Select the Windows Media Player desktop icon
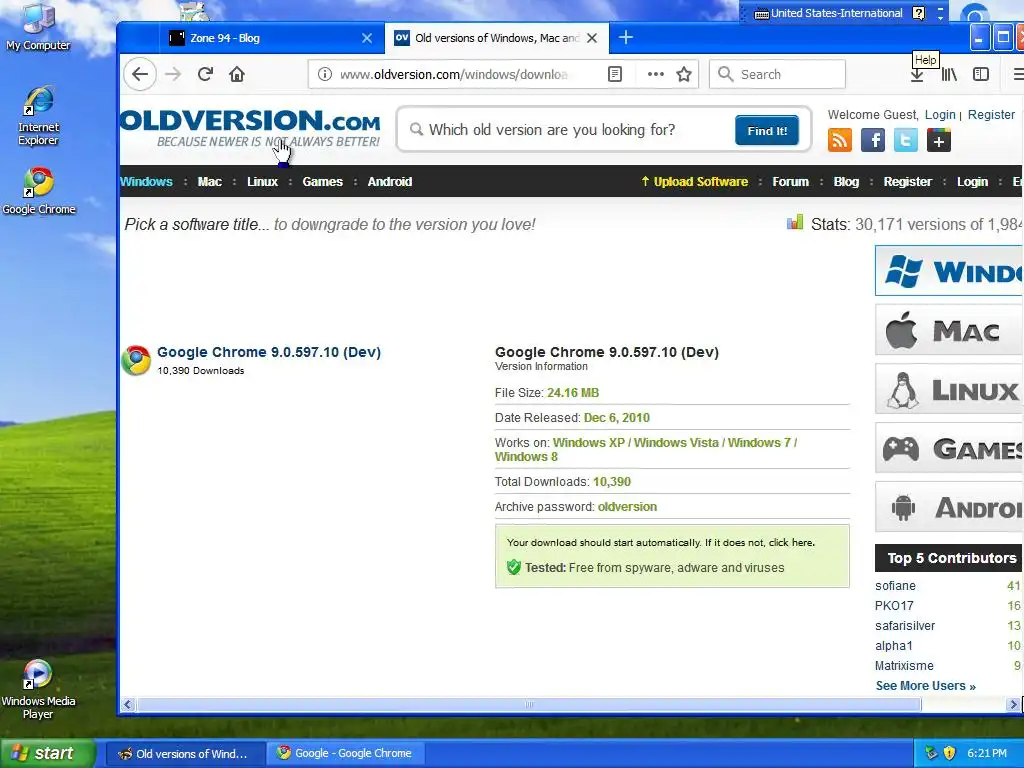Viewport: 1024px width, 768px height. tap(38, 690)
